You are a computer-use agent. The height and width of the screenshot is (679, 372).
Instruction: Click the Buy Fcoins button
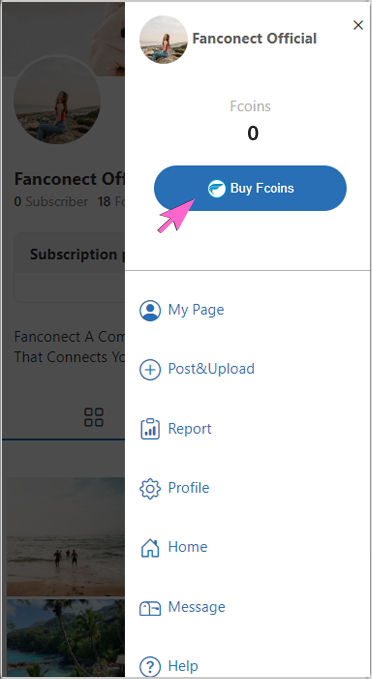[250, 188]
